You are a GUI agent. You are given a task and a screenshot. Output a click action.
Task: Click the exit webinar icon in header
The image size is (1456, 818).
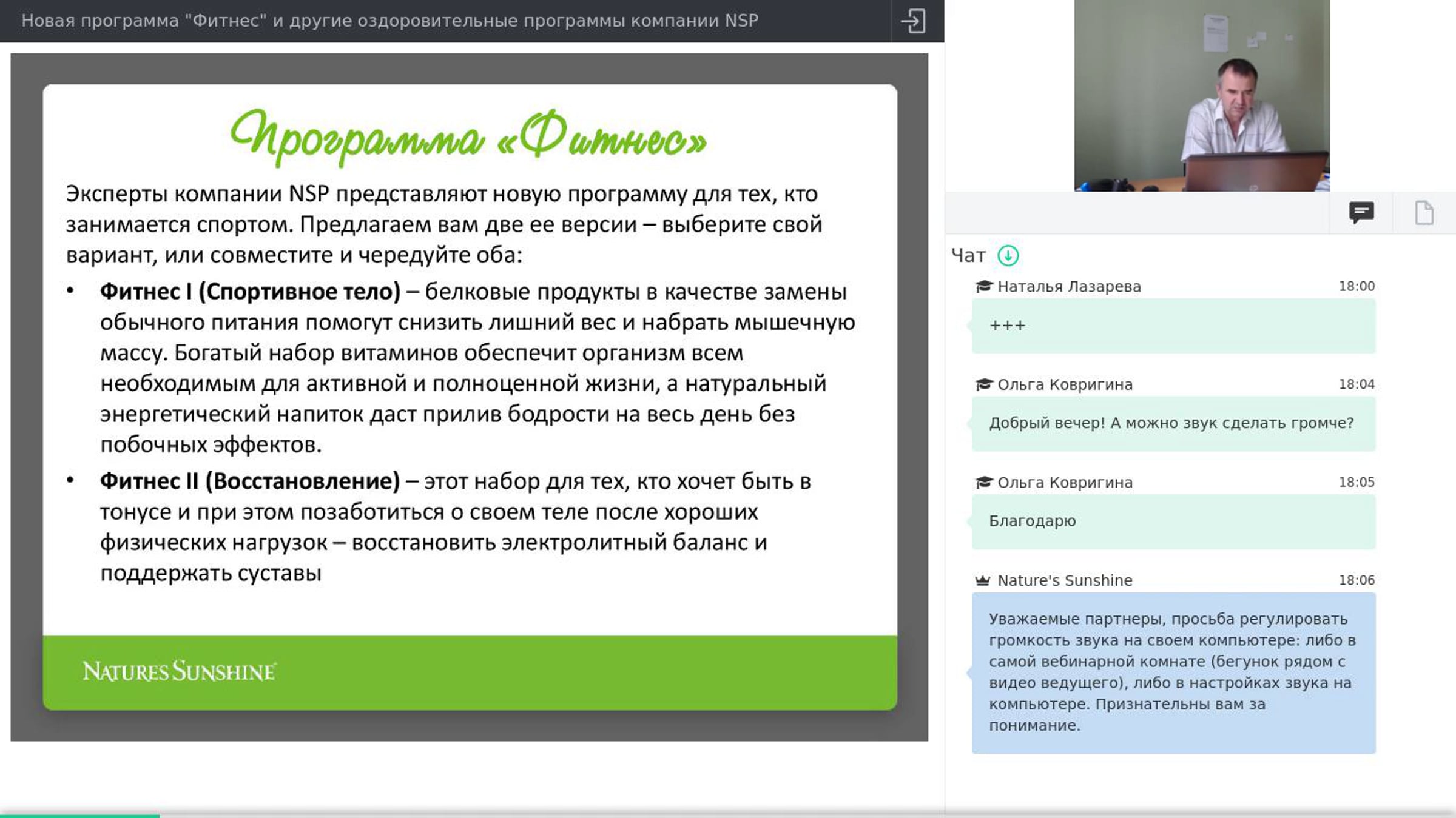point(913,21)
